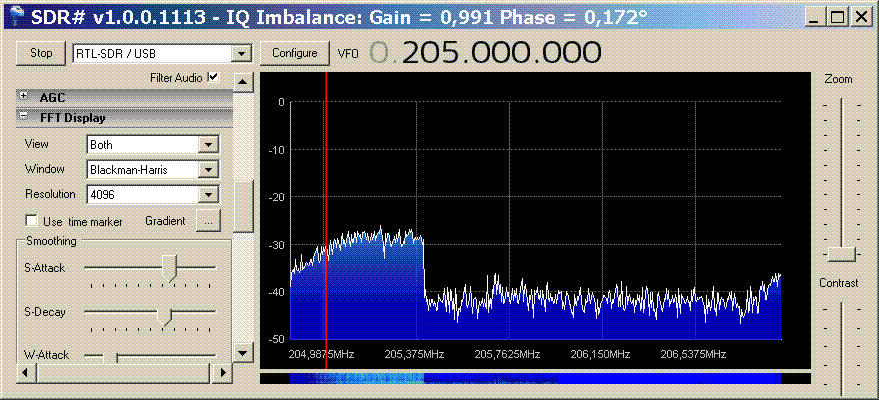Click the side panel vertical scrollbar thumb
Viewport: 879px width, 400px height.
[243, 206]
